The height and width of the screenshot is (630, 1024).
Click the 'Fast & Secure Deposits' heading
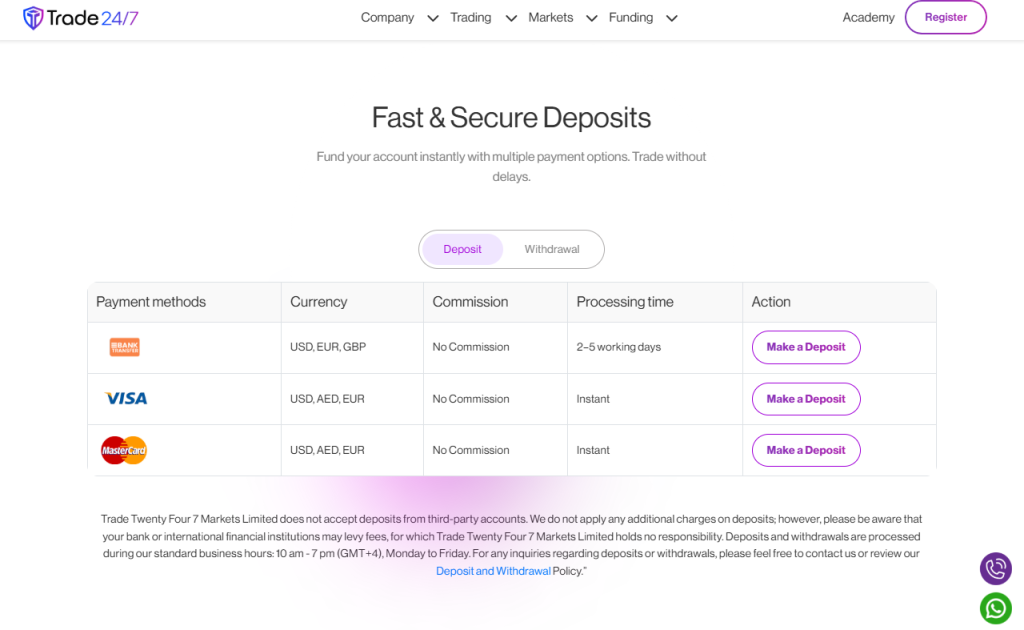tap(511, 118)
